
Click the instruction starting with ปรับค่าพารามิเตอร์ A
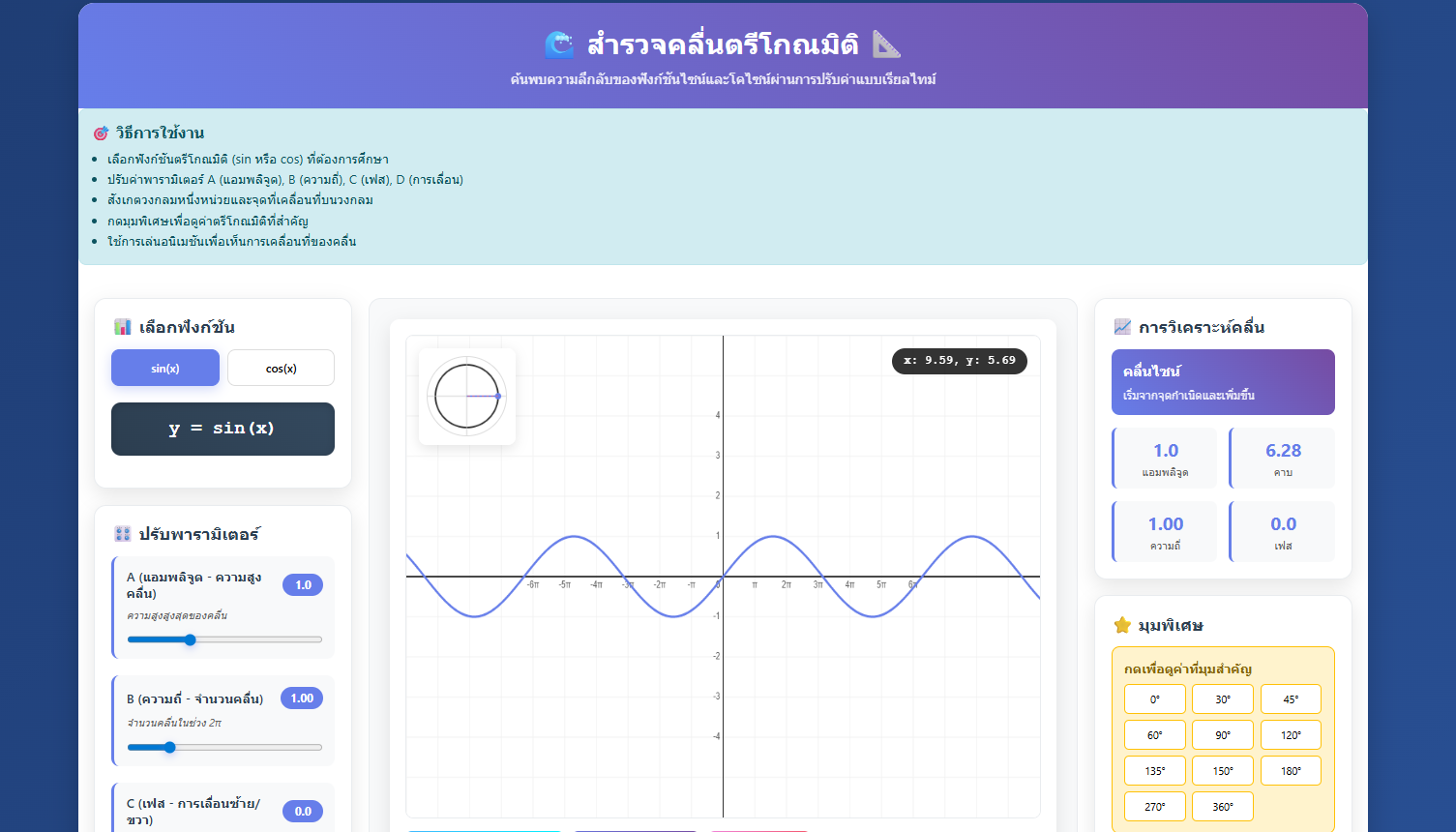pos(285,180)
